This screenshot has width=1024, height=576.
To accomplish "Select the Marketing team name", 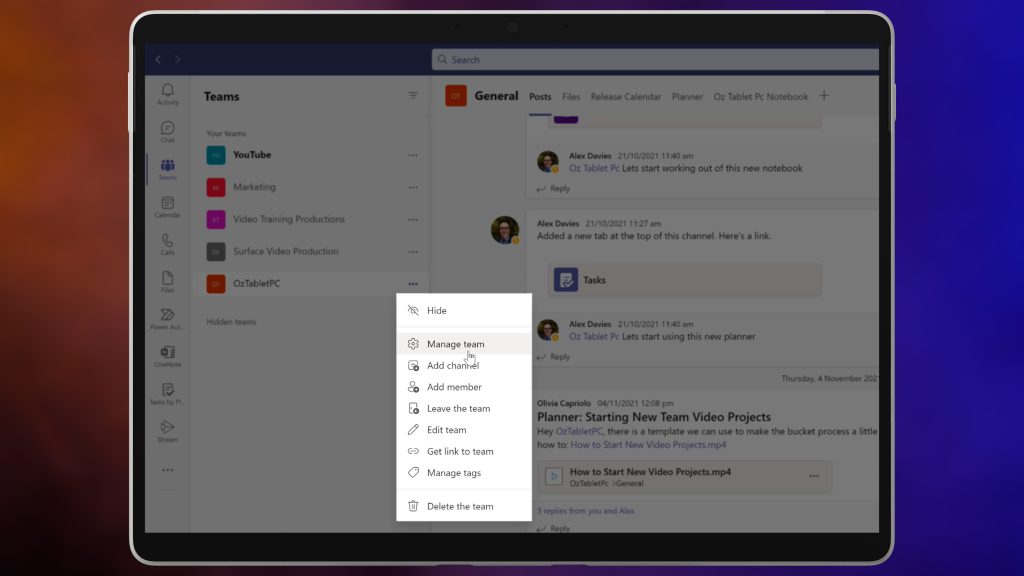I will coord(254,187).
